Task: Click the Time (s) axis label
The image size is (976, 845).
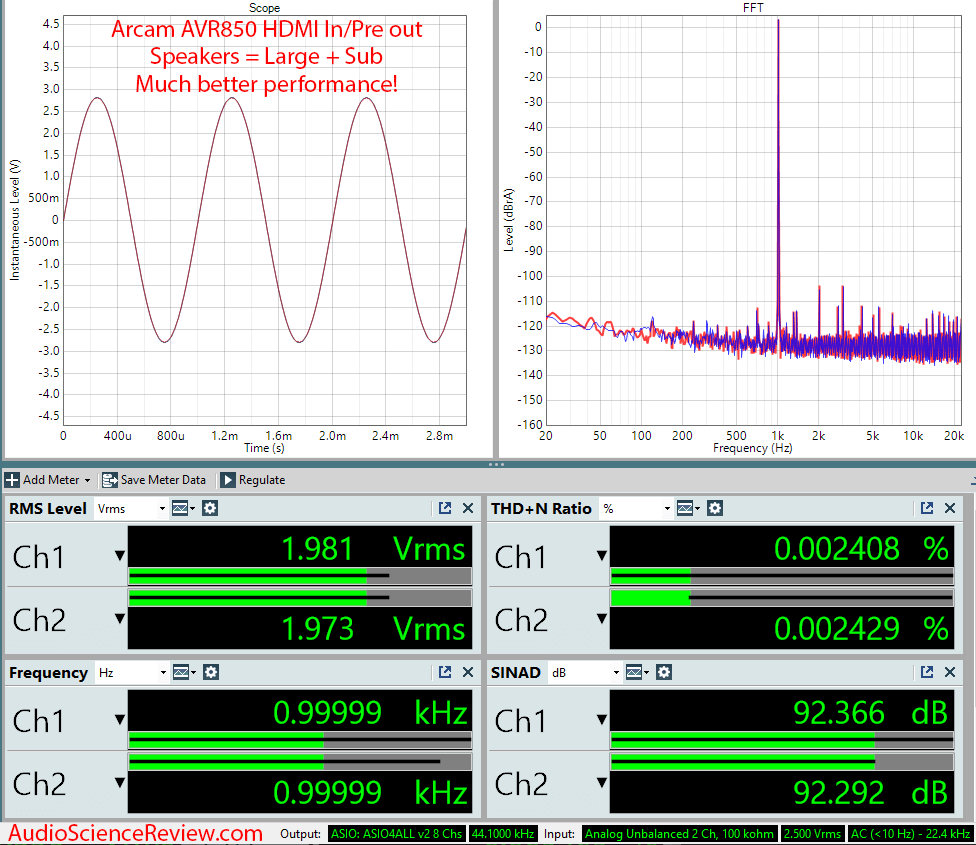Action: tap(265, 448)
